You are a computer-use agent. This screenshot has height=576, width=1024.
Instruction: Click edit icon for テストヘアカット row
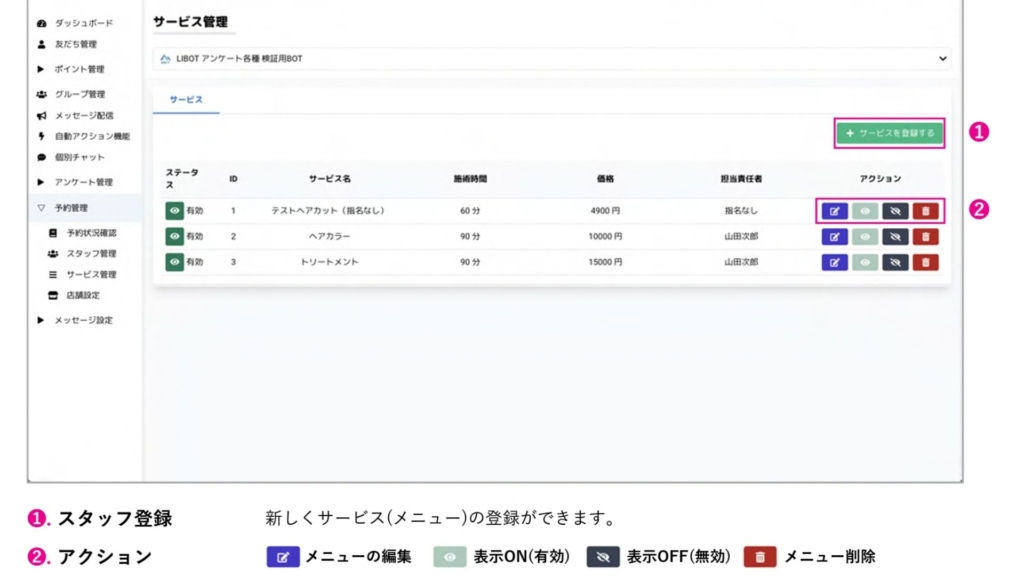point(834,211)
